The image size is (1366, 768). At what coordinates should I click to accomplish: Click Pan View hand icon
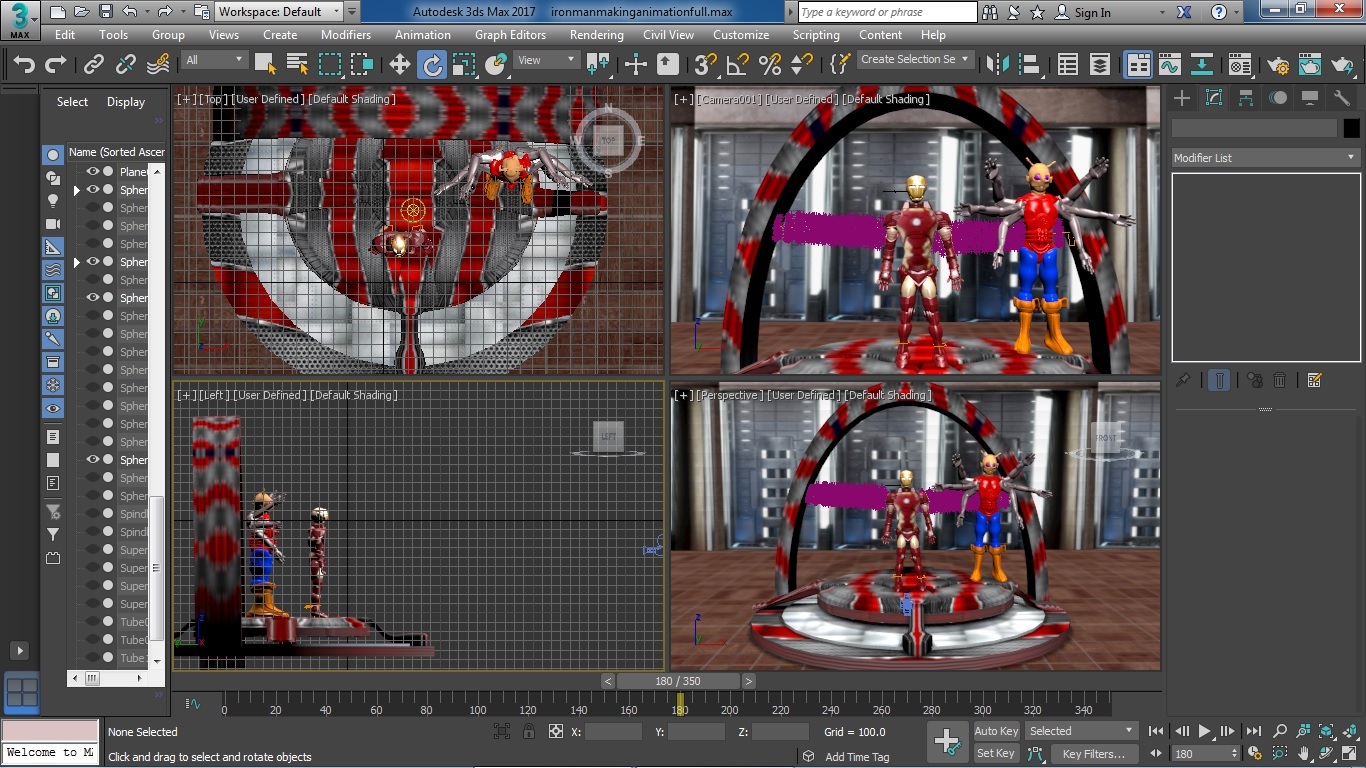point(1303,754)
